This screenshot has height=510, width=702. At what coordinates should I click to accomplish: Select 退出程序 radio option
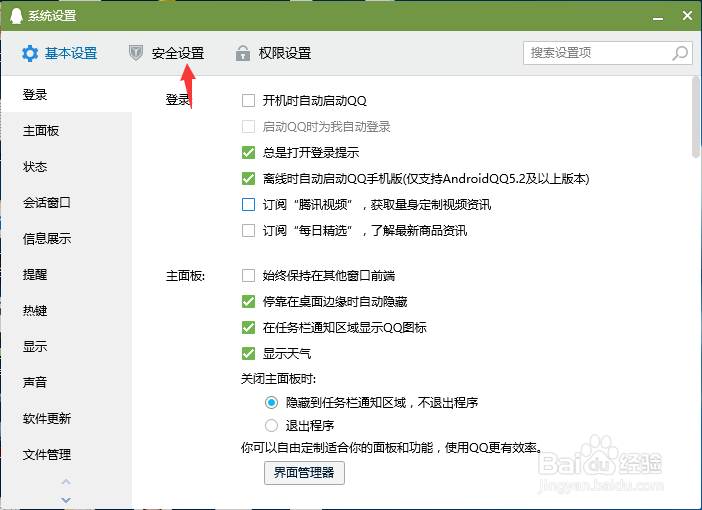point(271,425)
